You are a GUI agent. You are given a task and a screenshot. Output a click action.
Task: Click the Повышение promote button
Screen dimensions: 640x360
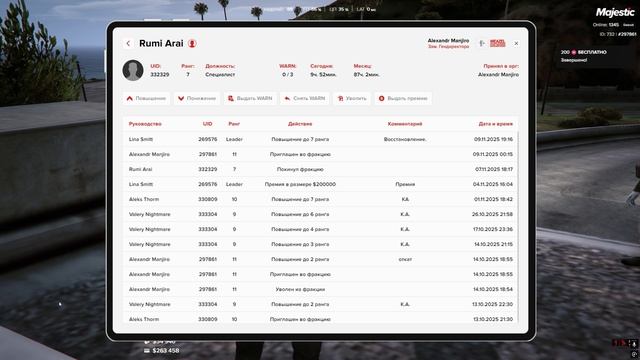point(146,98)
